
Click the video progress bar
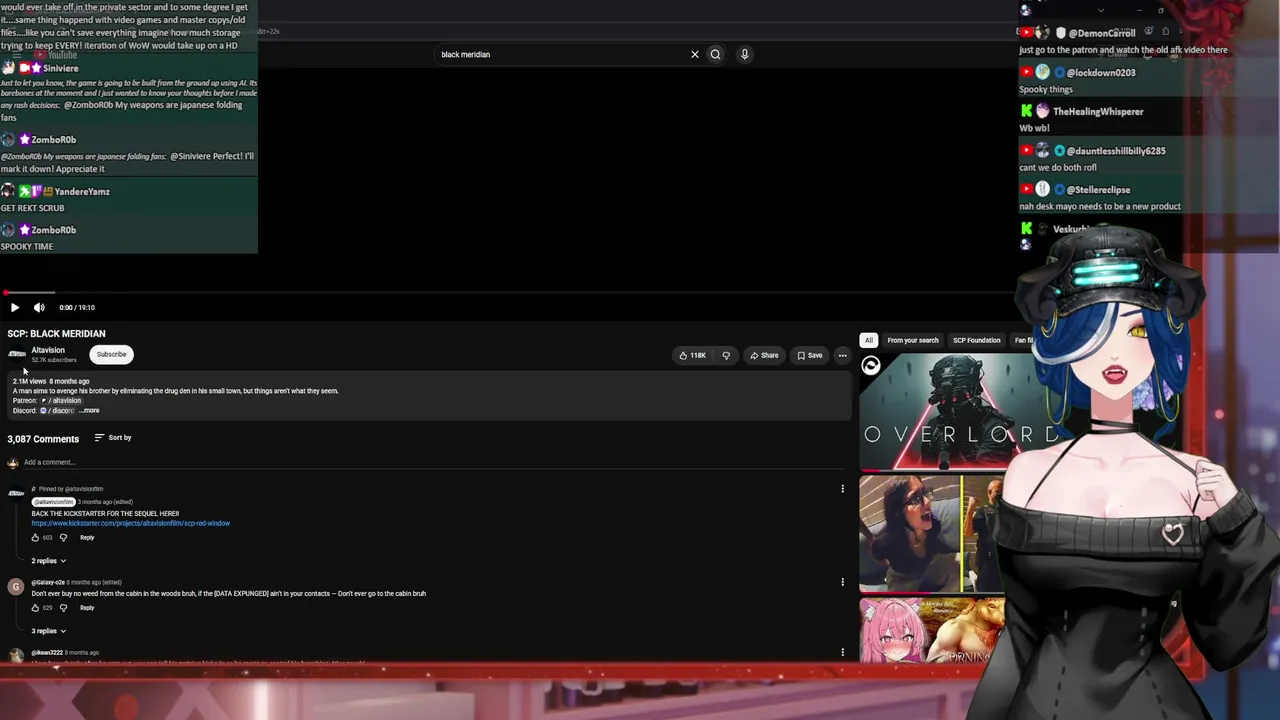(x=508, y=293)
